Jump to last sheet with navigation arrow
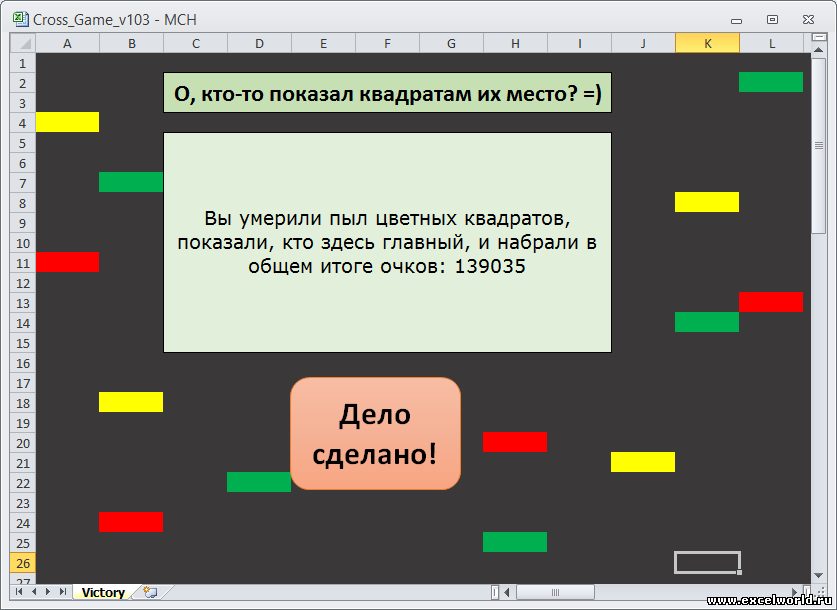 (x=62, y=592)
